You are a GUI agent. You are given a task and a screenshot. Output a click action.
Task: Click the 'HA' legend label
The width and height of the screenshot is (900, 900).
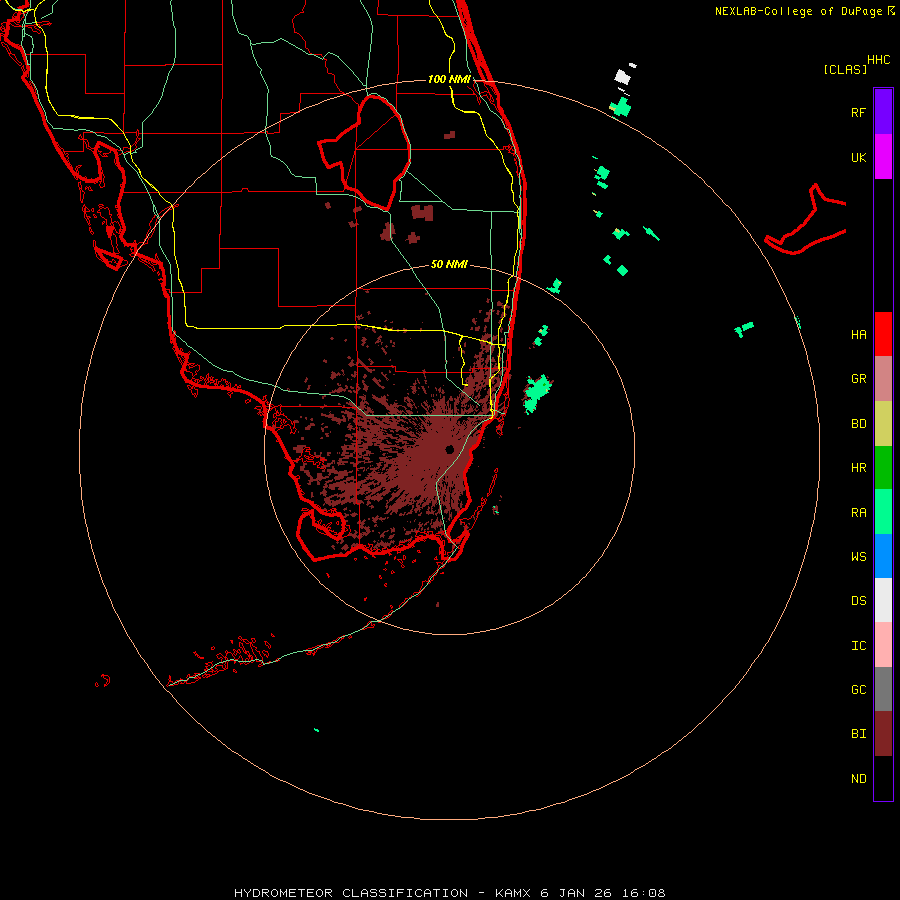click(x=858, y=334)
